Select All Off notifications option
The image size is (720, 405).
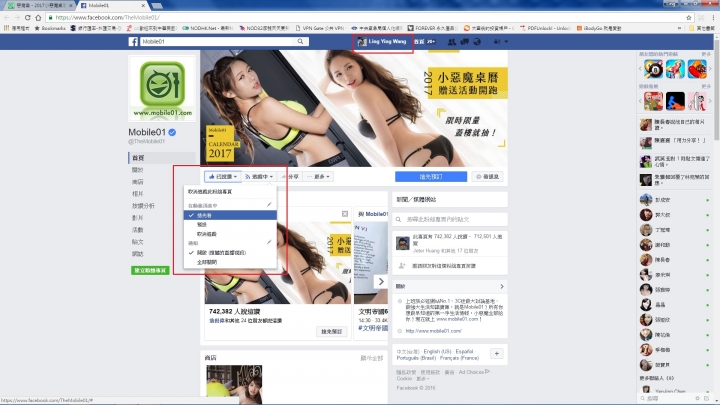[230, 262]
